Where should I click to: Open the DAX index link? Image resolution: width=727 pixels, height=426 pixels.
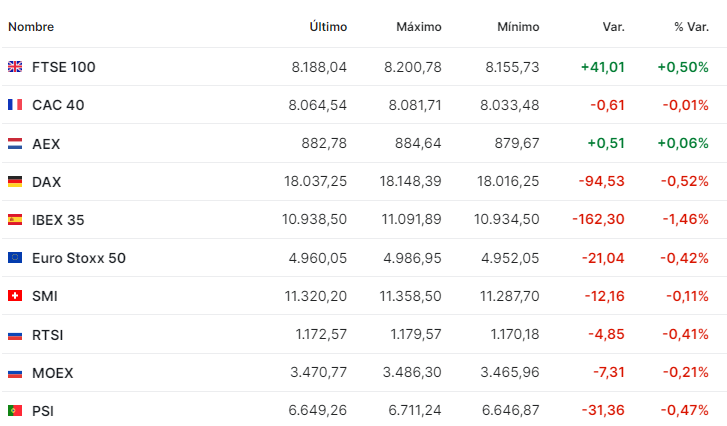(x=47, y=182)
